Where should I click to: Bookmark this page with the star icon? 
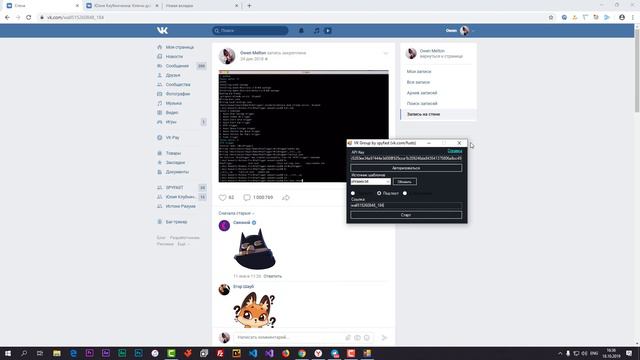point(551,18)
